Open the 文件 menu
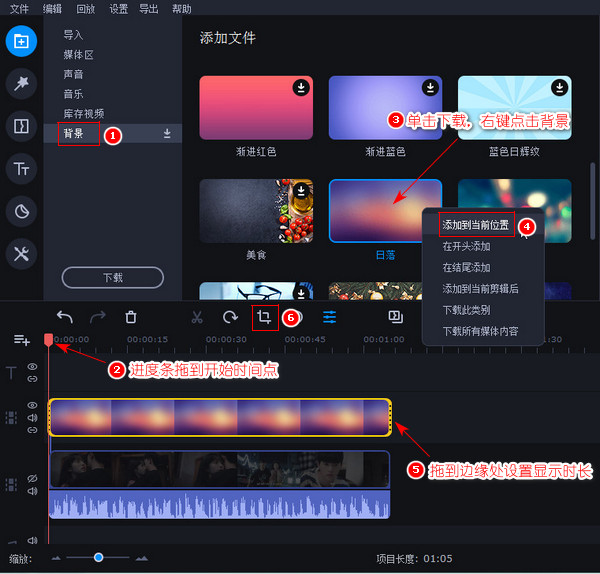This screenshot has height=574, width=600. (19, 8)
